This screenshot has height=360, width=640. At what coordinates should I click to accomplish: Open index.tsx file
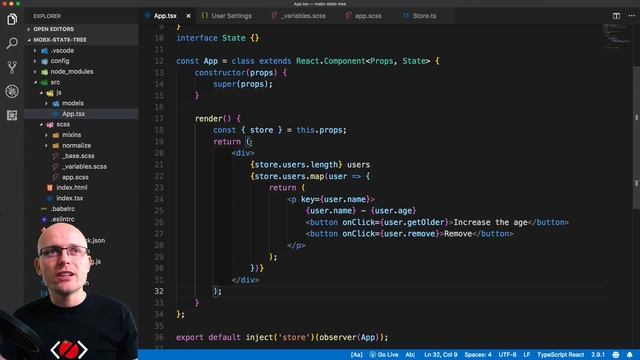[x=69, y=198]
